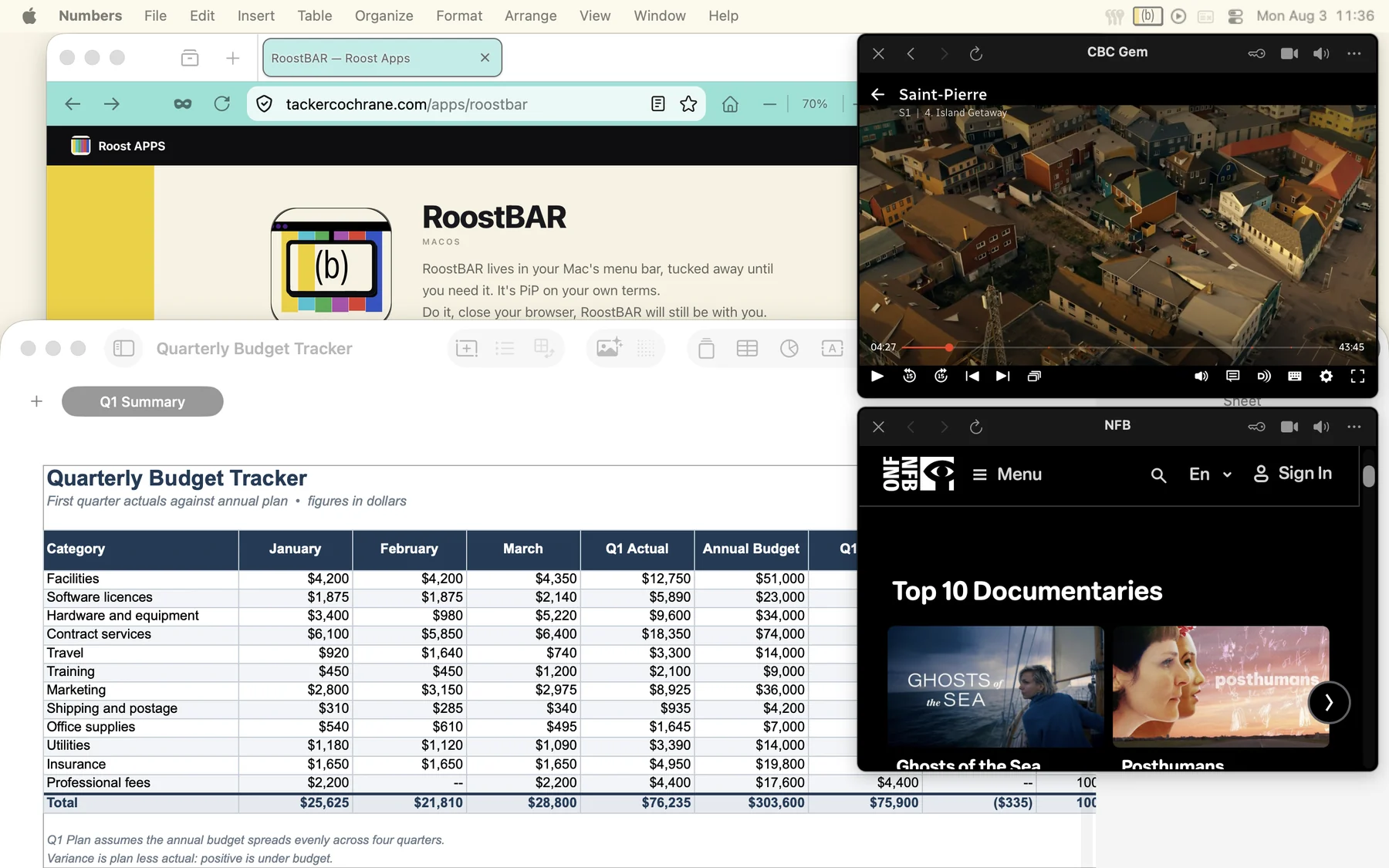Viewport: 1389px width, 868px height.
Task: Go to the browser home page
Action: [730, 103]
